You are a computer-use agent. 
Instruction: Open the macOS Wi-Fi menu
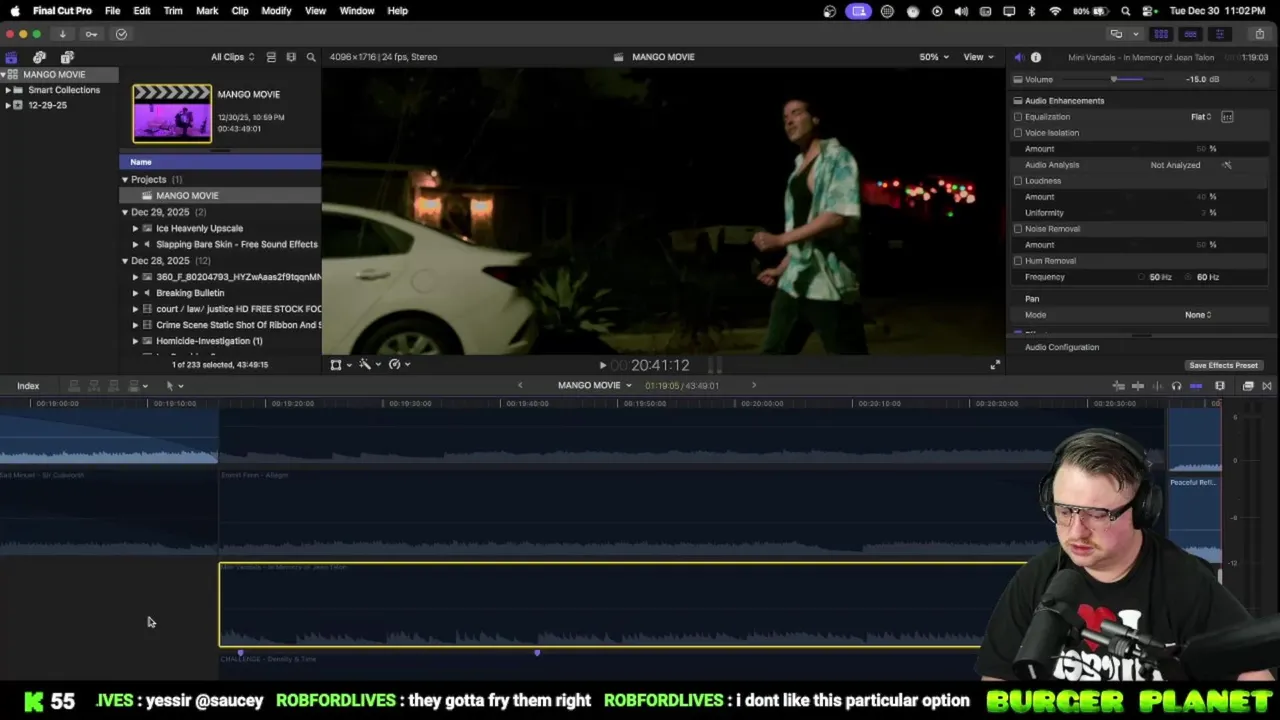coord(1055,11)
